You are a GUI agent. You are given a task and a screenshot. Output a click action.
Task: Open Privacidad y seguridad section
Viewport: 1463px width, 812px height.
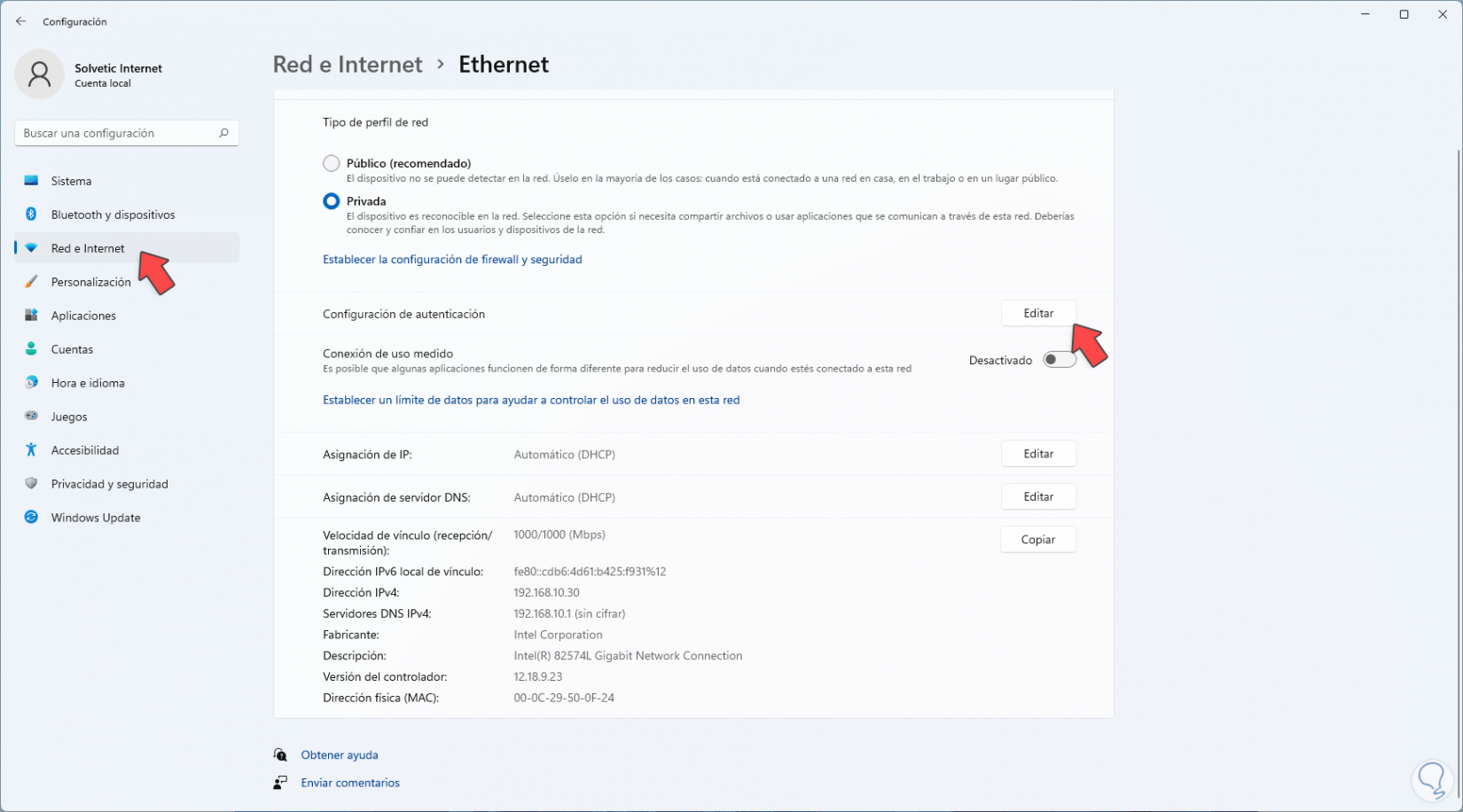pos(109,484)
